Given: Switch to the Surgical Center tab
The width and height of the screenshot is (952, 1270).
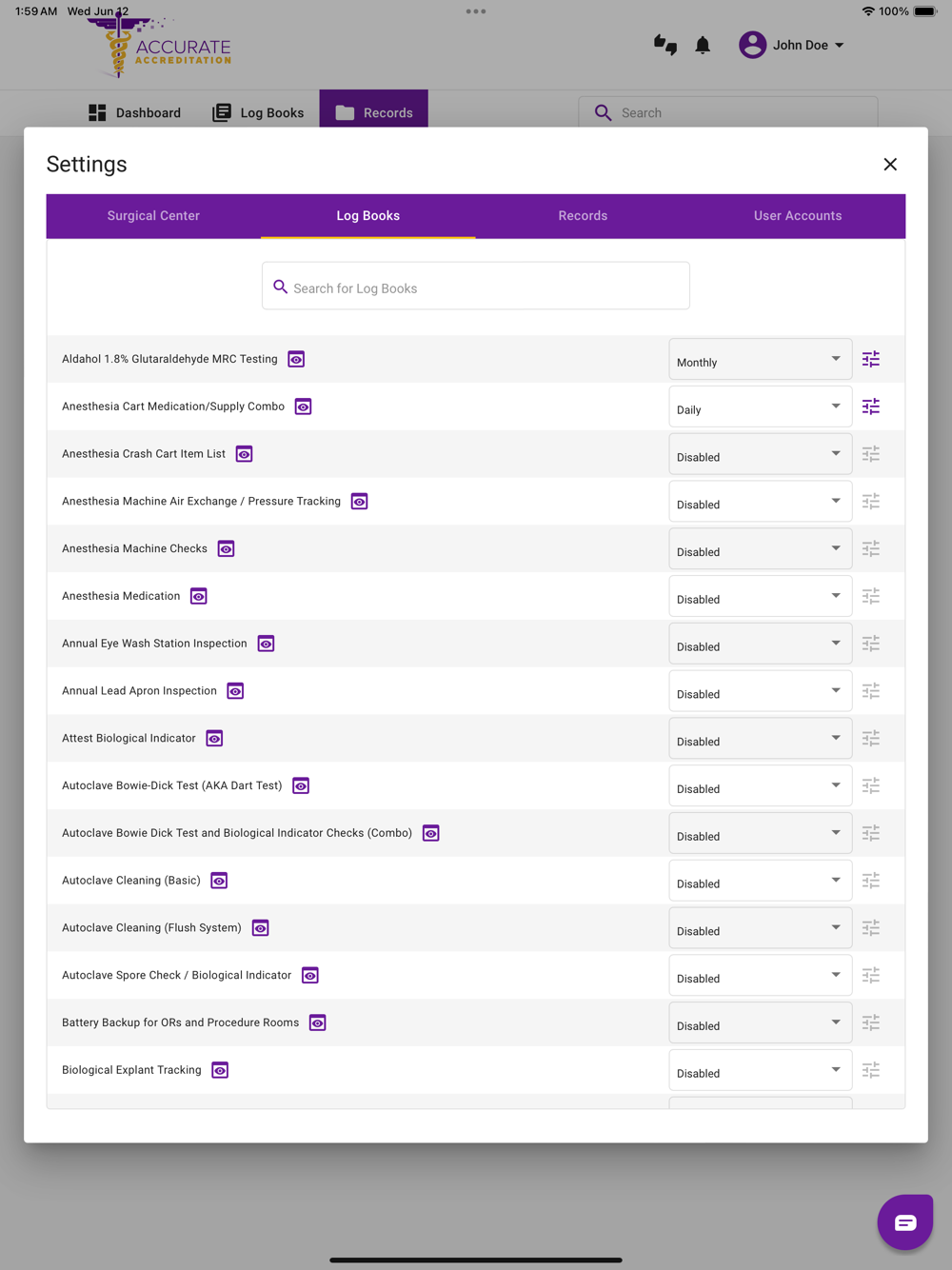Looking at the screenshot, I should 153,216.
